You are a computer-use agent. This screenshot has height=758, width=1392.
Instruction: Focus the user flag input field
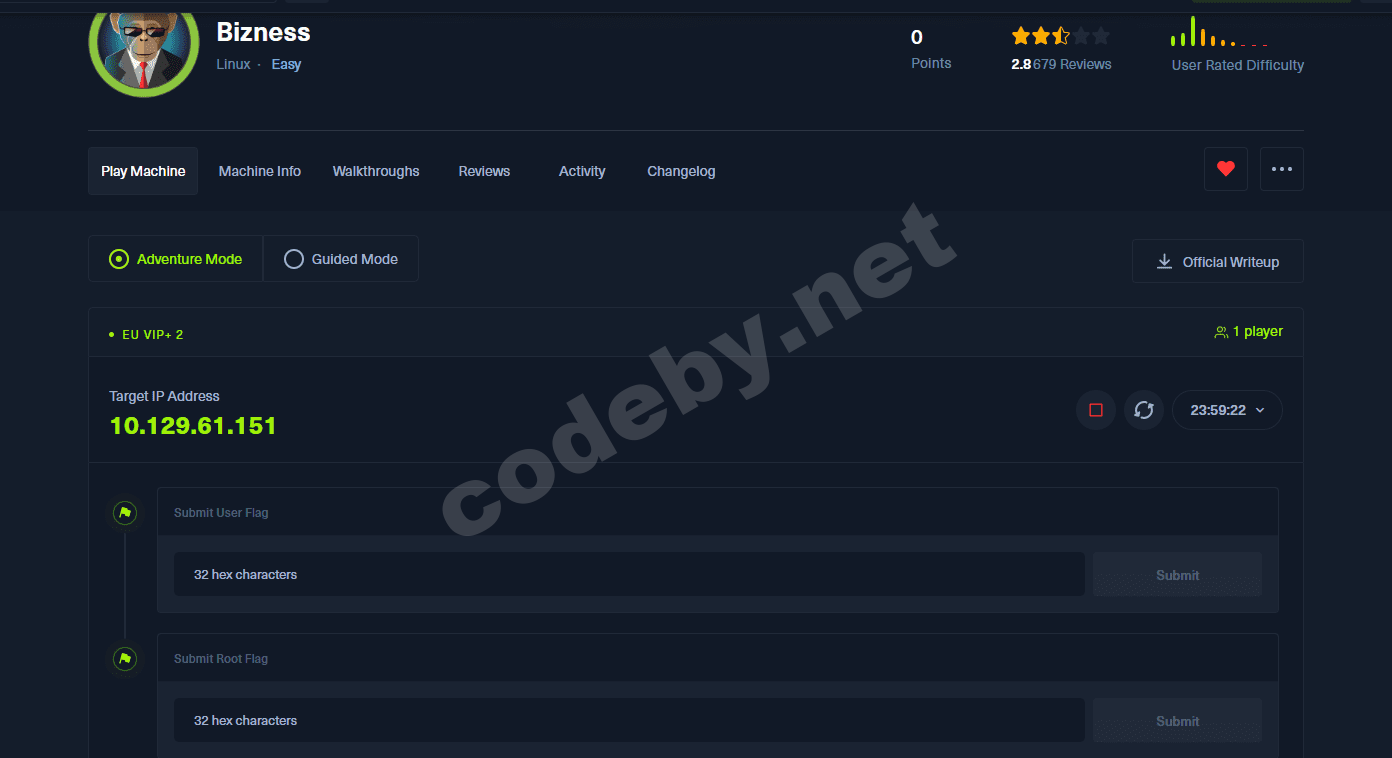[x=629, y=575]
